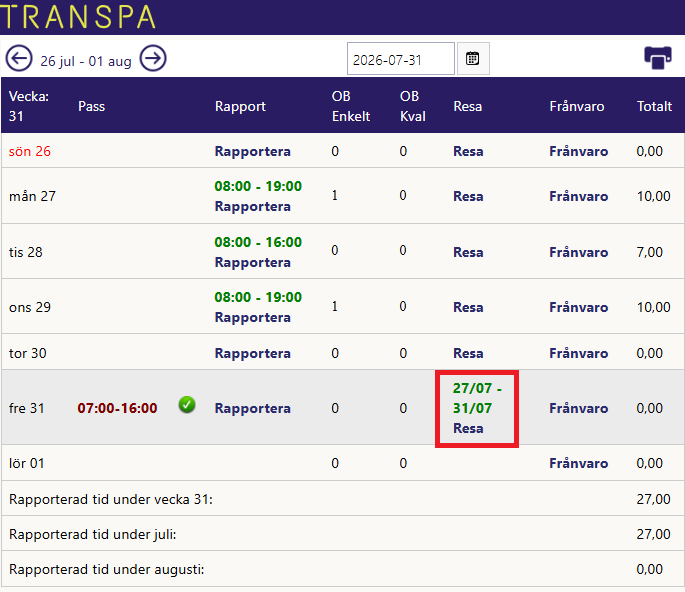Click Rapportera for ons 29
This screenshot has height=592, width=685.
coord(253,317)
